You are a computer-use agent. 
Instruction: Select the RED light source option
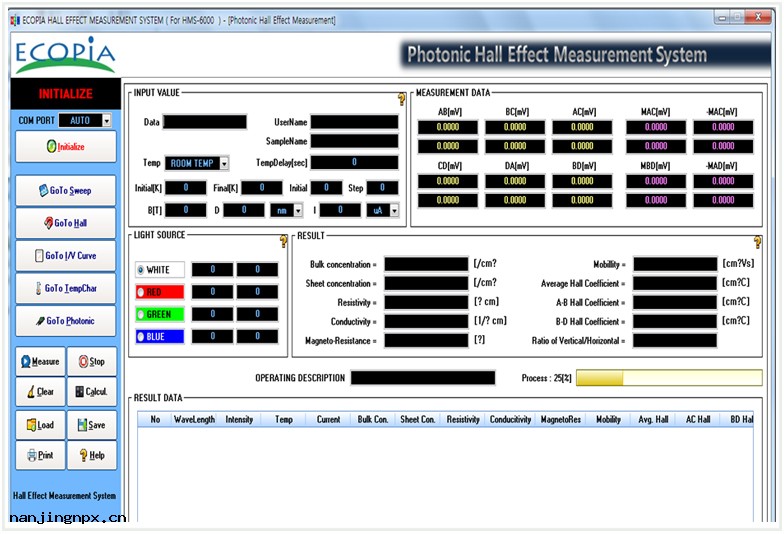point(141,292)
